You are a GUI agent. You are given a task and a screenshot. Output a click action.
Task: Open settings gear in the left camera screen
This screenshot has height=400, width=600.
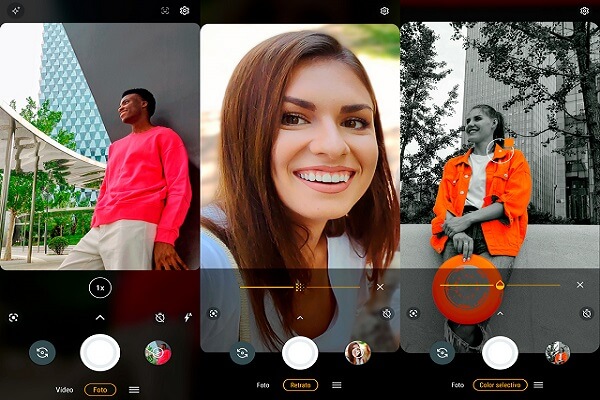[x=184, y=11]
